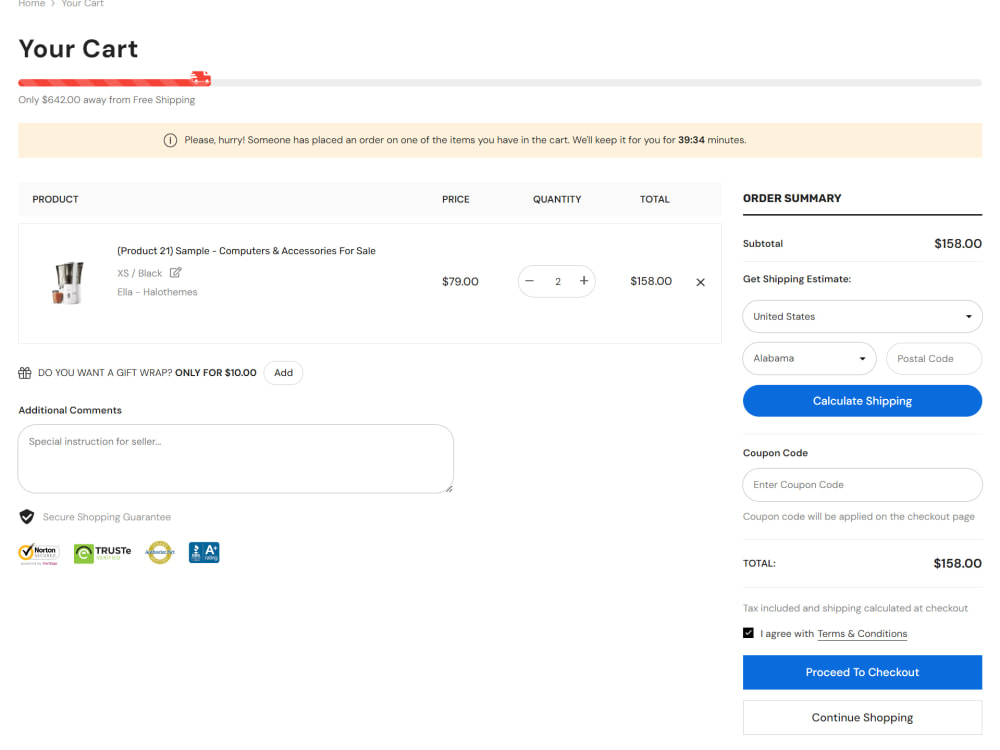Click the Norton Secured trust badge
The height and width of the screenshot is (750, 1000).
coord(39,552)
